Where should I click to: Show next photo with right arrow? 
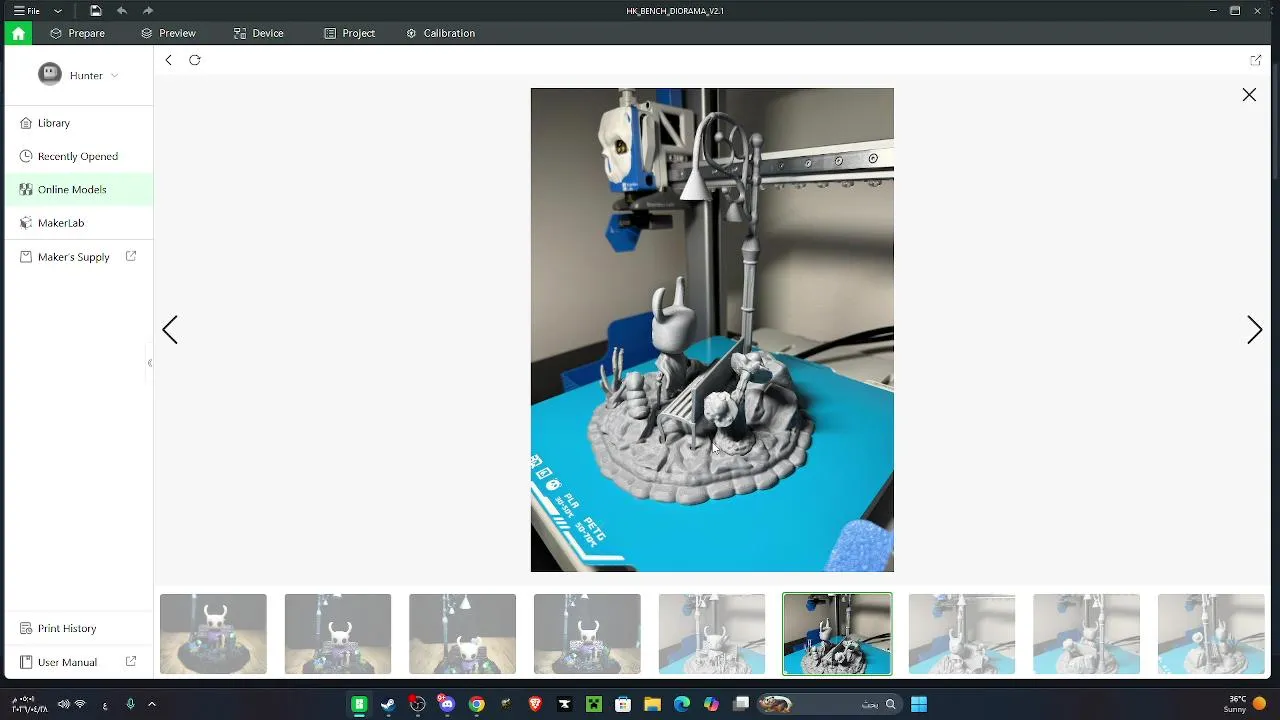point(1254,330)
